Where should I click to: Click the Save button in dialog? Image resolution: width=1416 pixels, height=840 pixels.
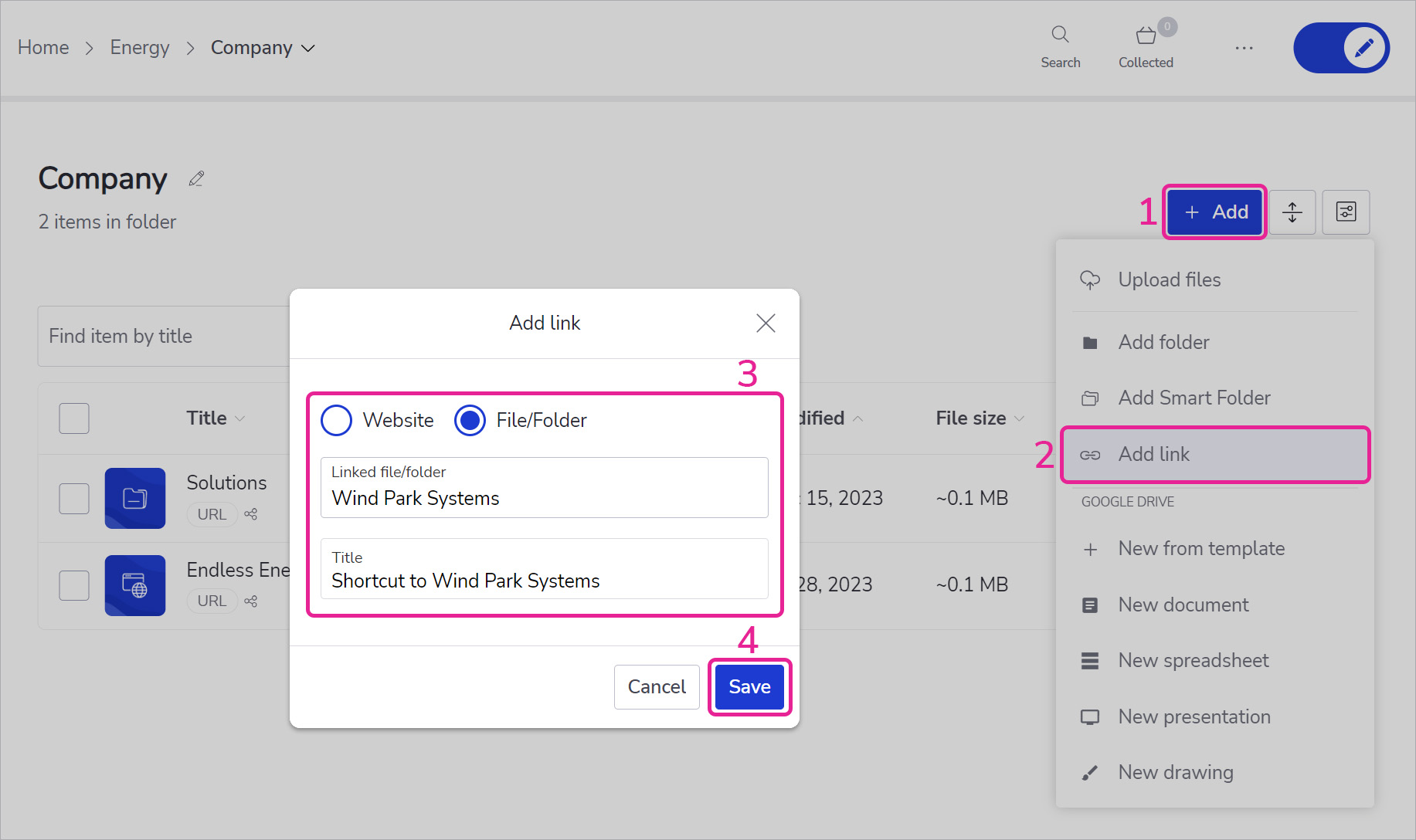pos(750,687)
